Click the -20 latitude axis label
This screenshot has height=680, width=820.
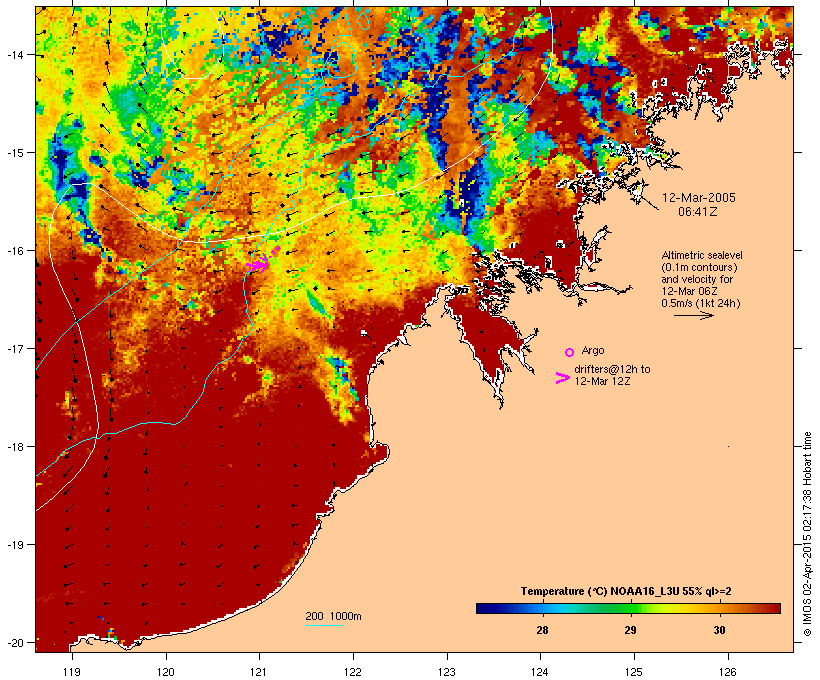14,642
